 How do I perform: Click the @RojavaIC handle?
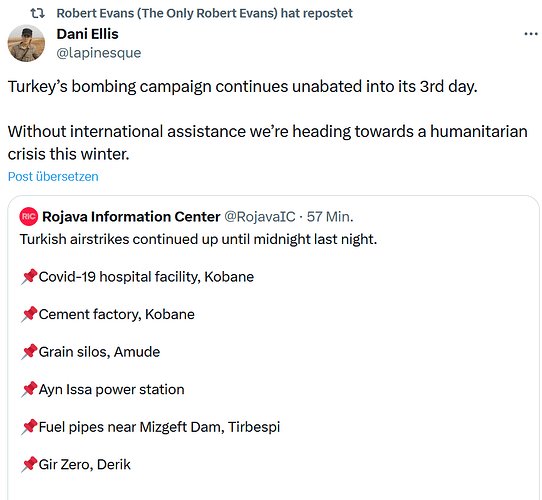click(x=260, y=217)
